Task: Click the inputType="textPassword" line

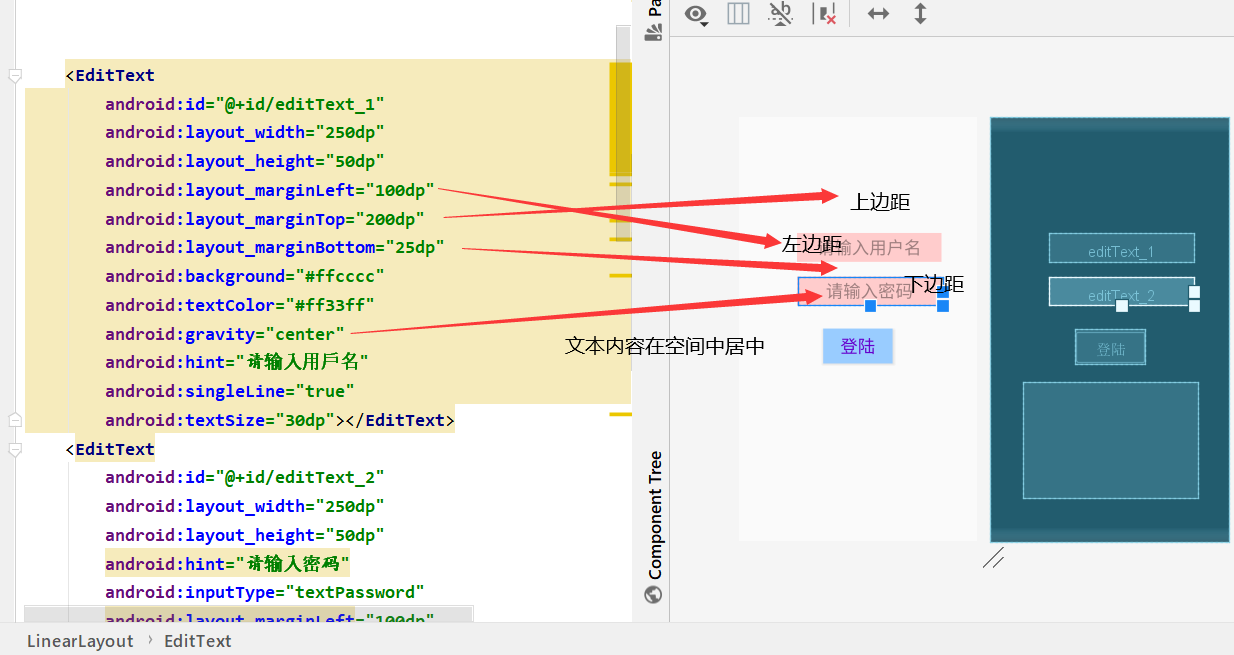Action: pos(265,592)
